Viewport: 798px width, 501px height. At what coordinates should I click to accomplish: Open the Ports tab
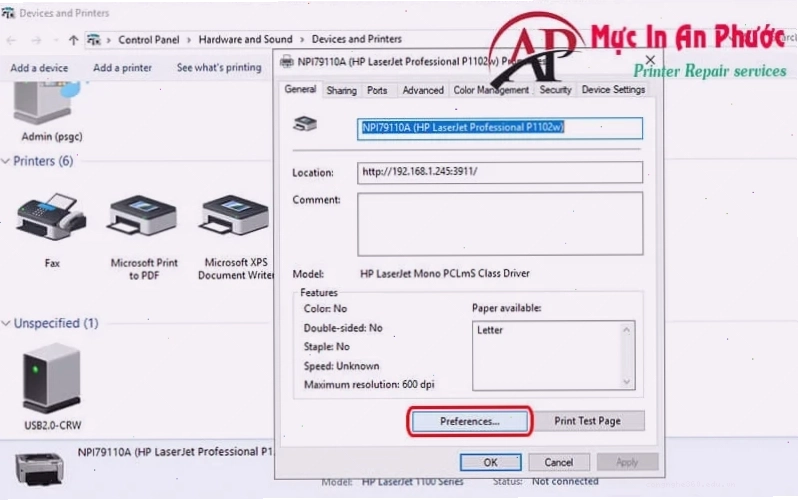click(377, 90)
